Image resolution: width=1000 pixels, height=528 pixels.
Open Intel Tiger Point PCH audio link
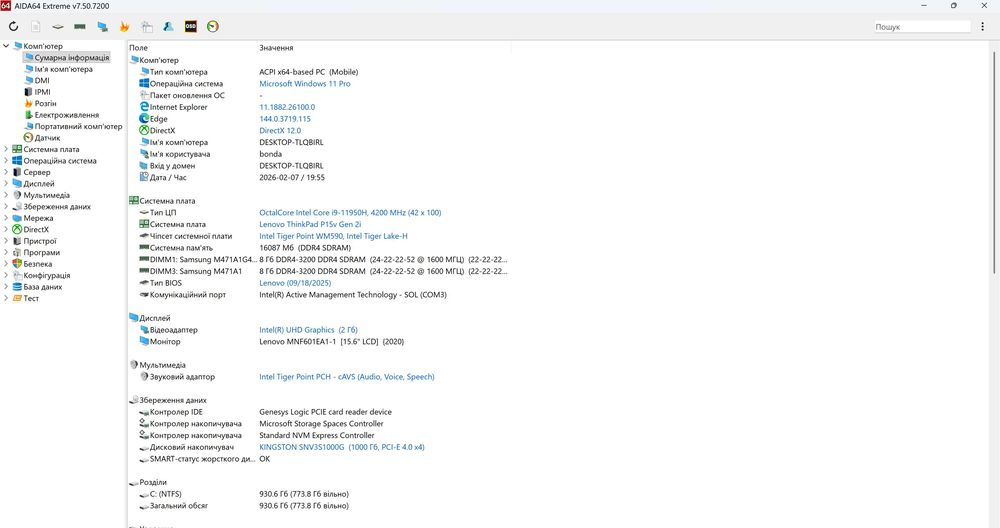tap(346, 377)
